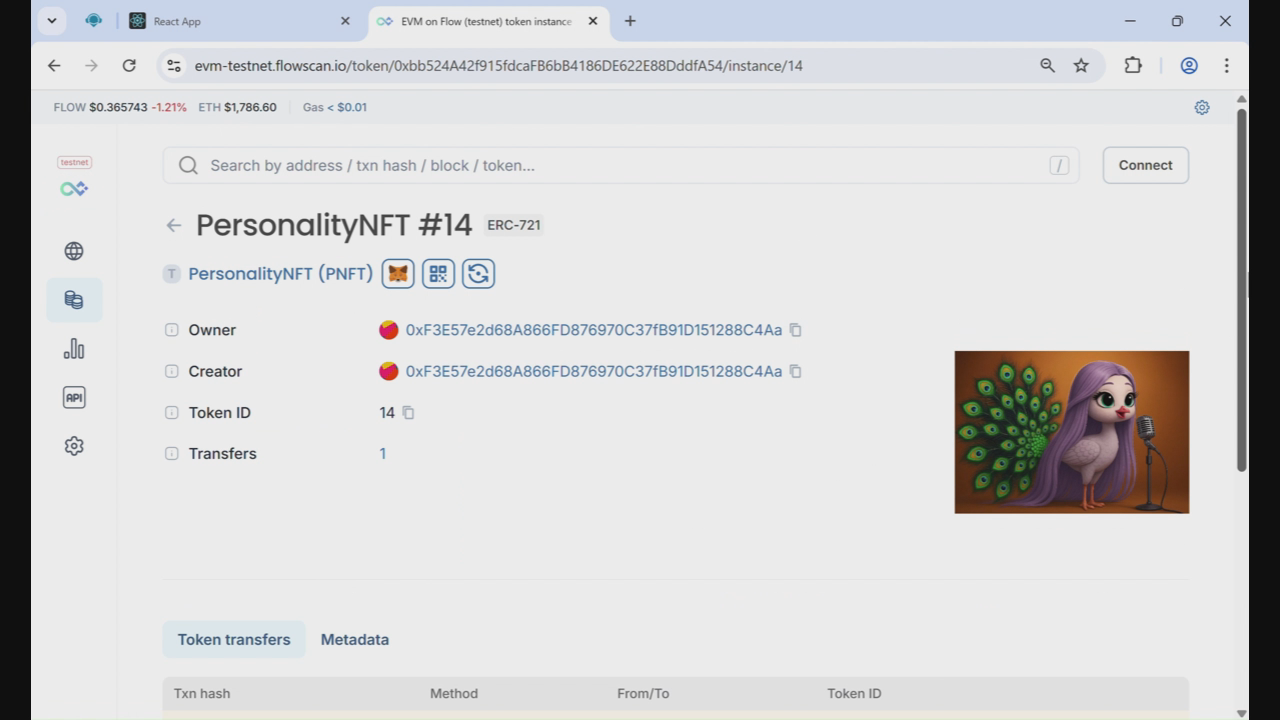
Task: Click the back arrow beside PersonalityNFT #14
Action: point(174,225)
